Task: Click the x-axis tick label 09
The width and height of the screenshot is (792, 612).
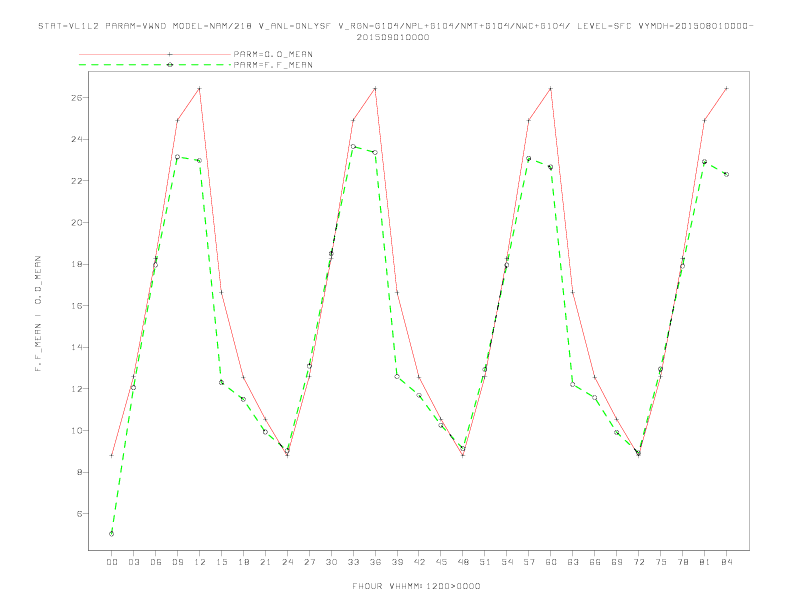Action: [177, 562]
